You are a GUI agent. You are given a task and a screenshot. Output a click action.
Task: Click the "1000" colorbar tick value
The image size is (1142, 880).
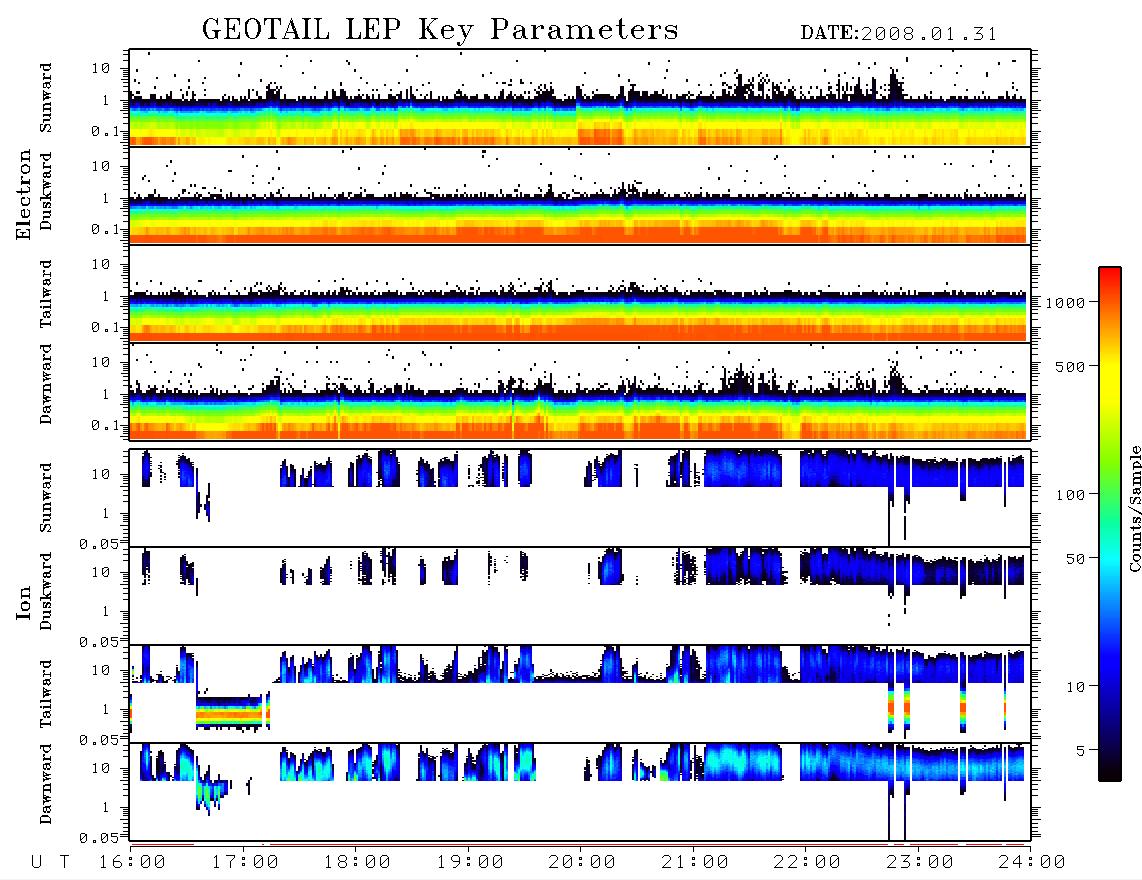[1066, 302]
